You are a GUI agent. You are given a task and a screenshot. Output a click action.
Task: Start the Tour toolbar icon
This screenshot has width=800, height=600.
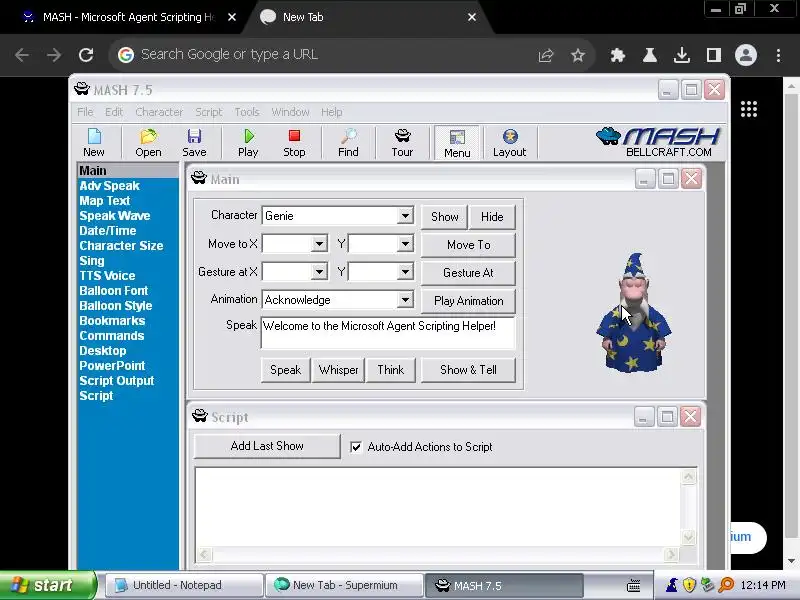coord(402,143)
